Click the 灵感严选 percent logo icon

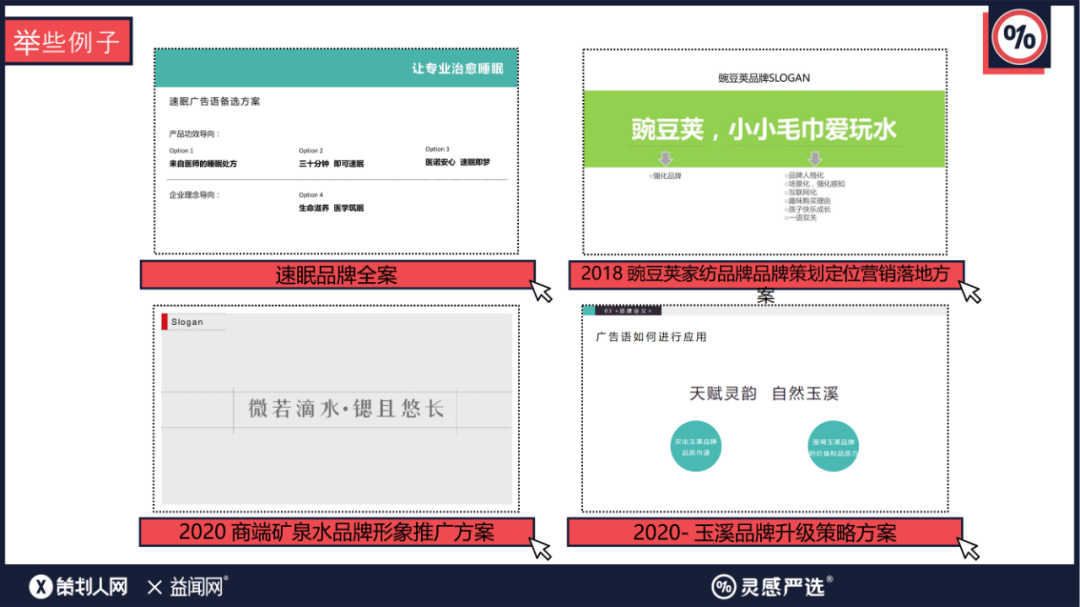coord(723,587)
